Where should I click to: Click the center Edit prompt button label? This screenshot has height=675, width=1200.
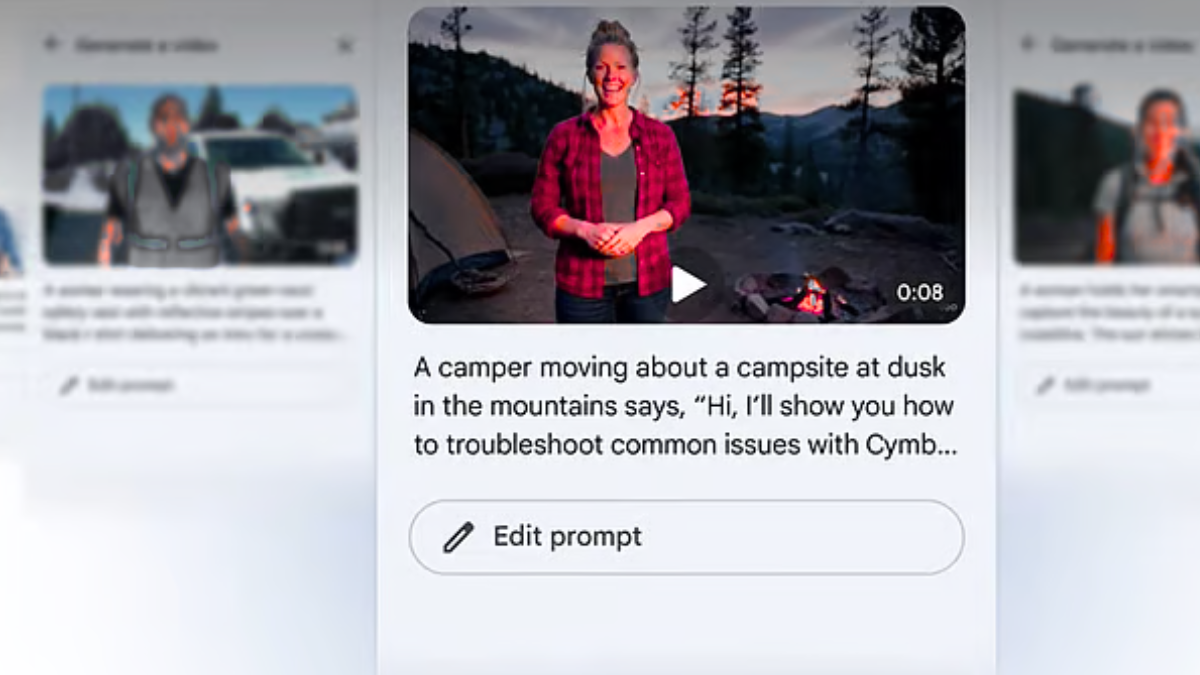coord(567,537)
